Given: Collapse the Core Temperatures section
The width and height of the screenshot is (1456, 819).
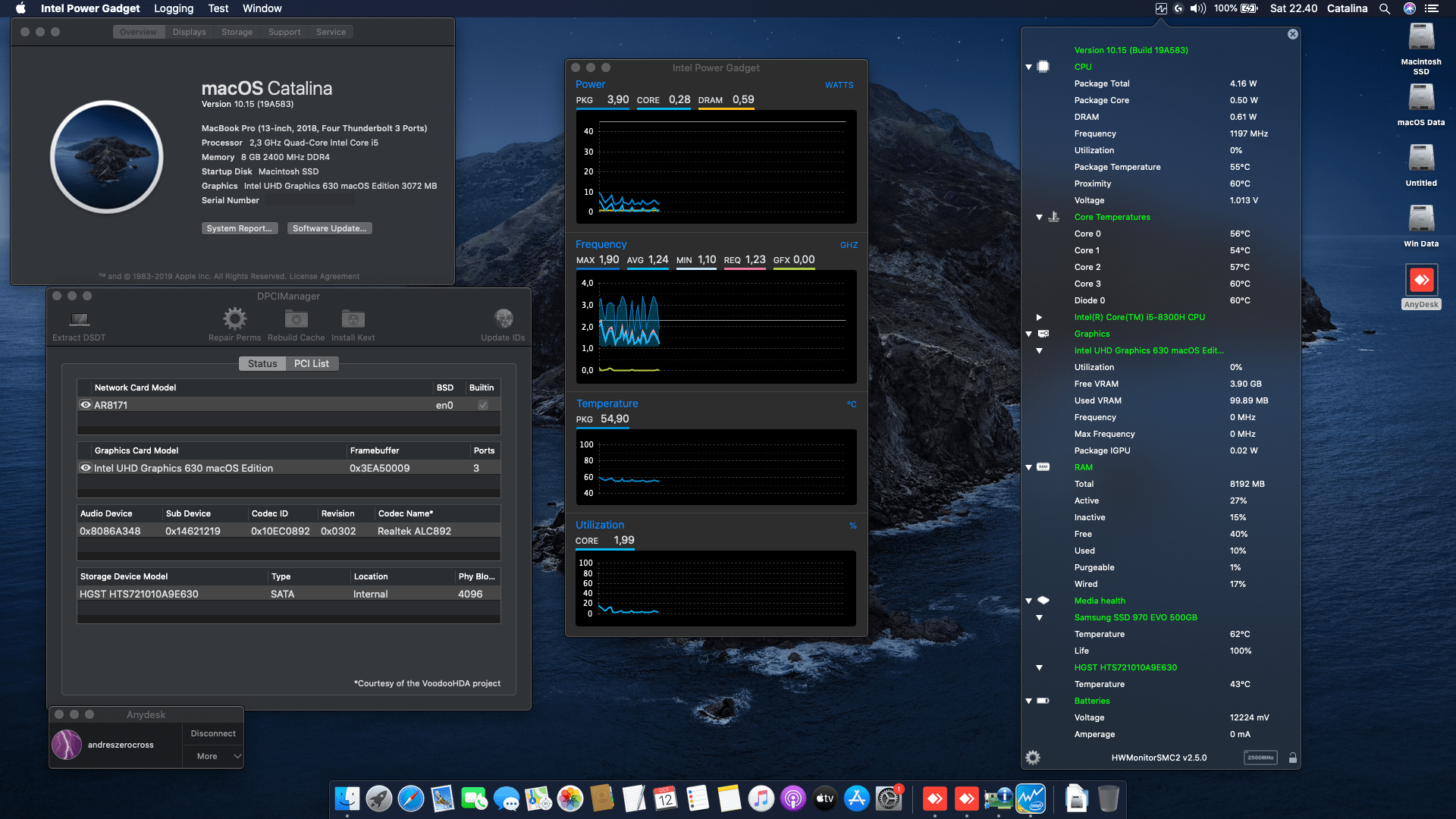Looking at the screenshot, I should [1039, 217].
